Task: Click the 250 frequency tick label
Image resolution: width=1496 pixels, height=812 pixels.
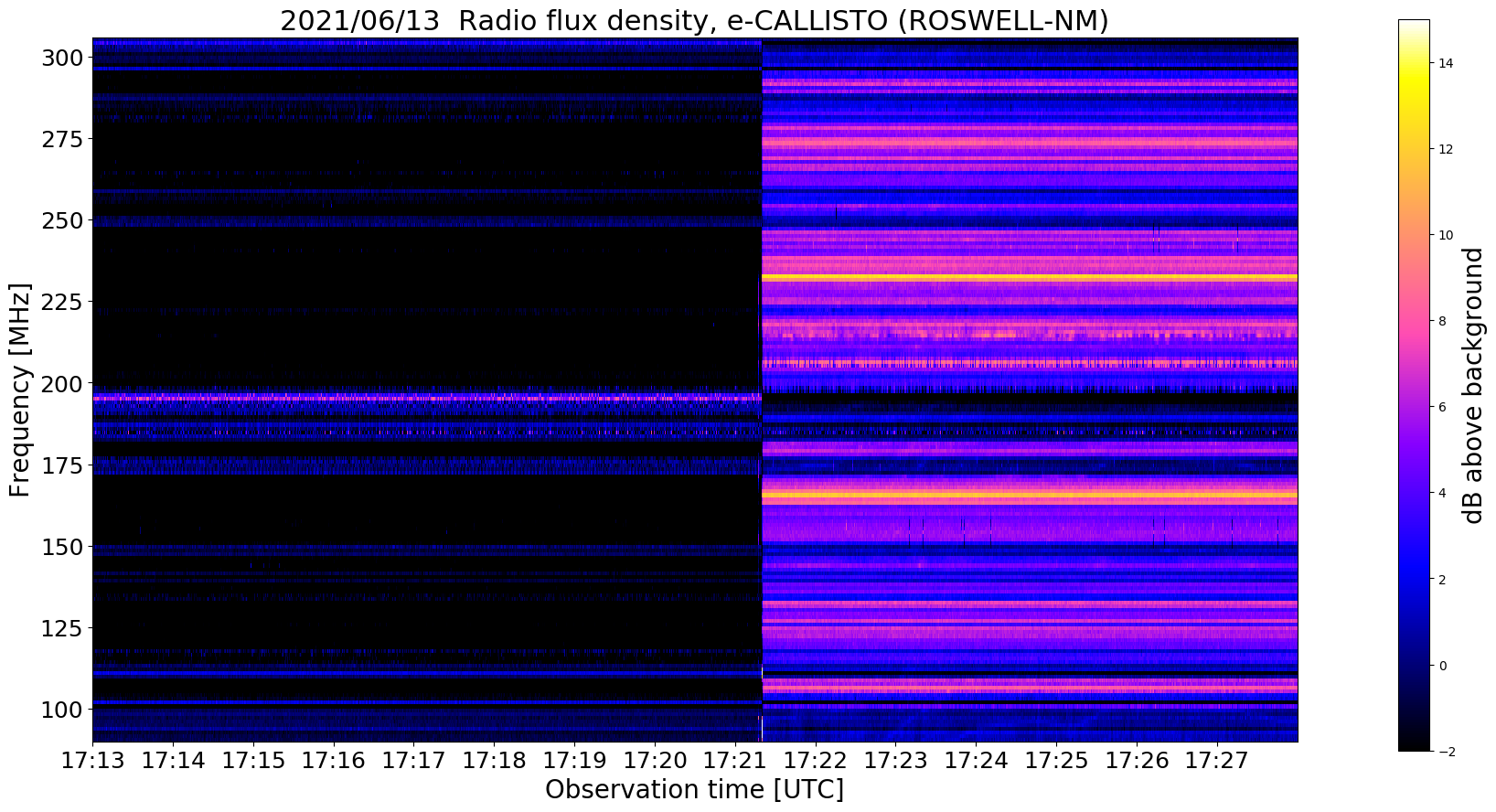Action: tap(63, 220)
